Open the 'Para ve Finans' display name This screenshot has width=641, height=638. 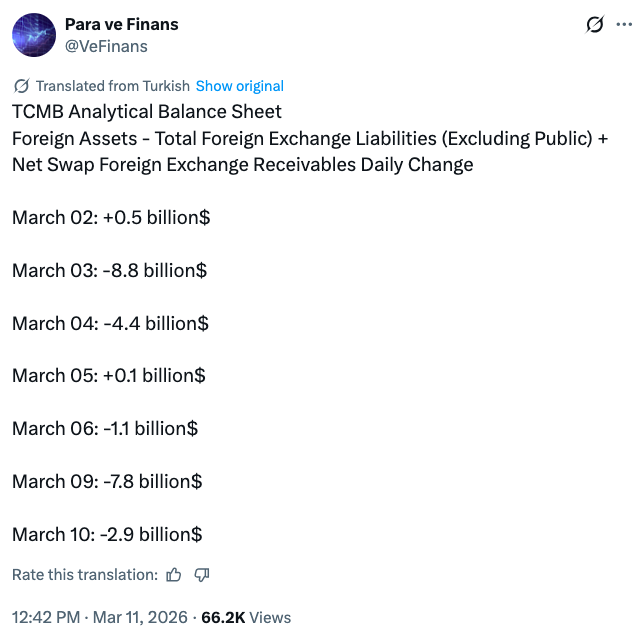coord(122,24)
